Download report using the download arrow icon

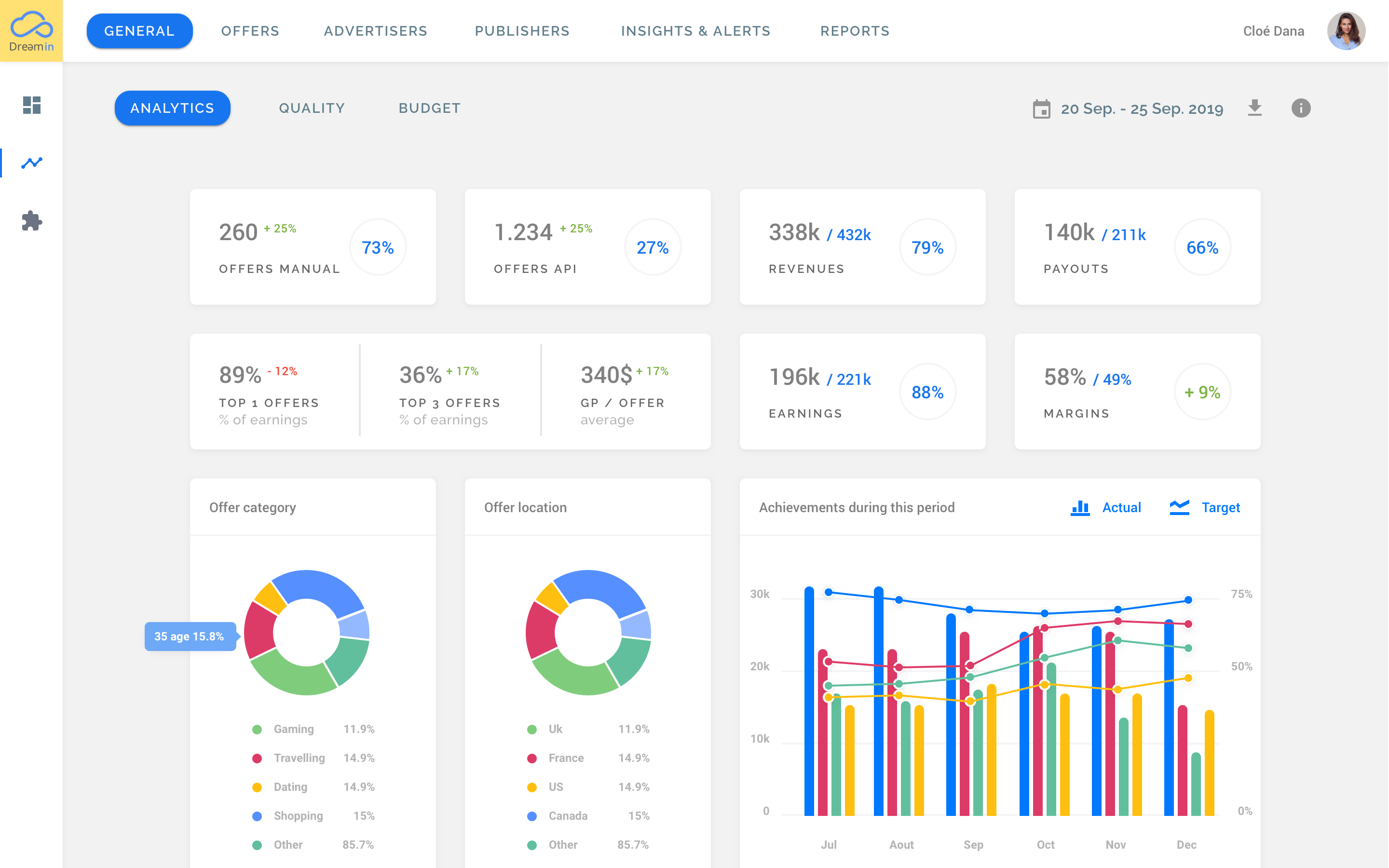1255,108
